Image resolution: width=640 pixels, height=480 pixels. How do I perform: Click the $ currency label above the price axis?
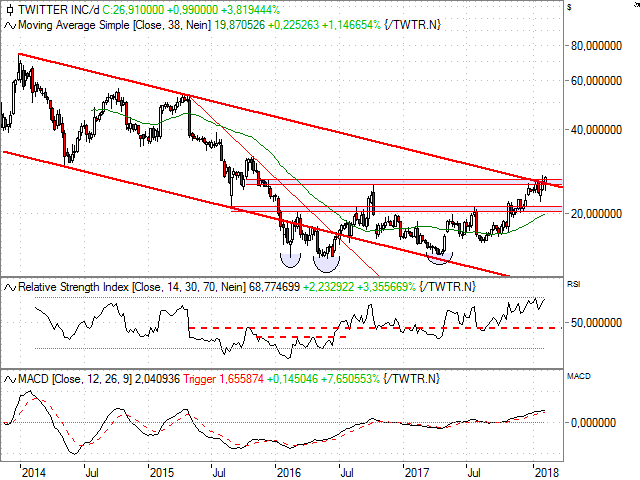click(x=569, y=7)
